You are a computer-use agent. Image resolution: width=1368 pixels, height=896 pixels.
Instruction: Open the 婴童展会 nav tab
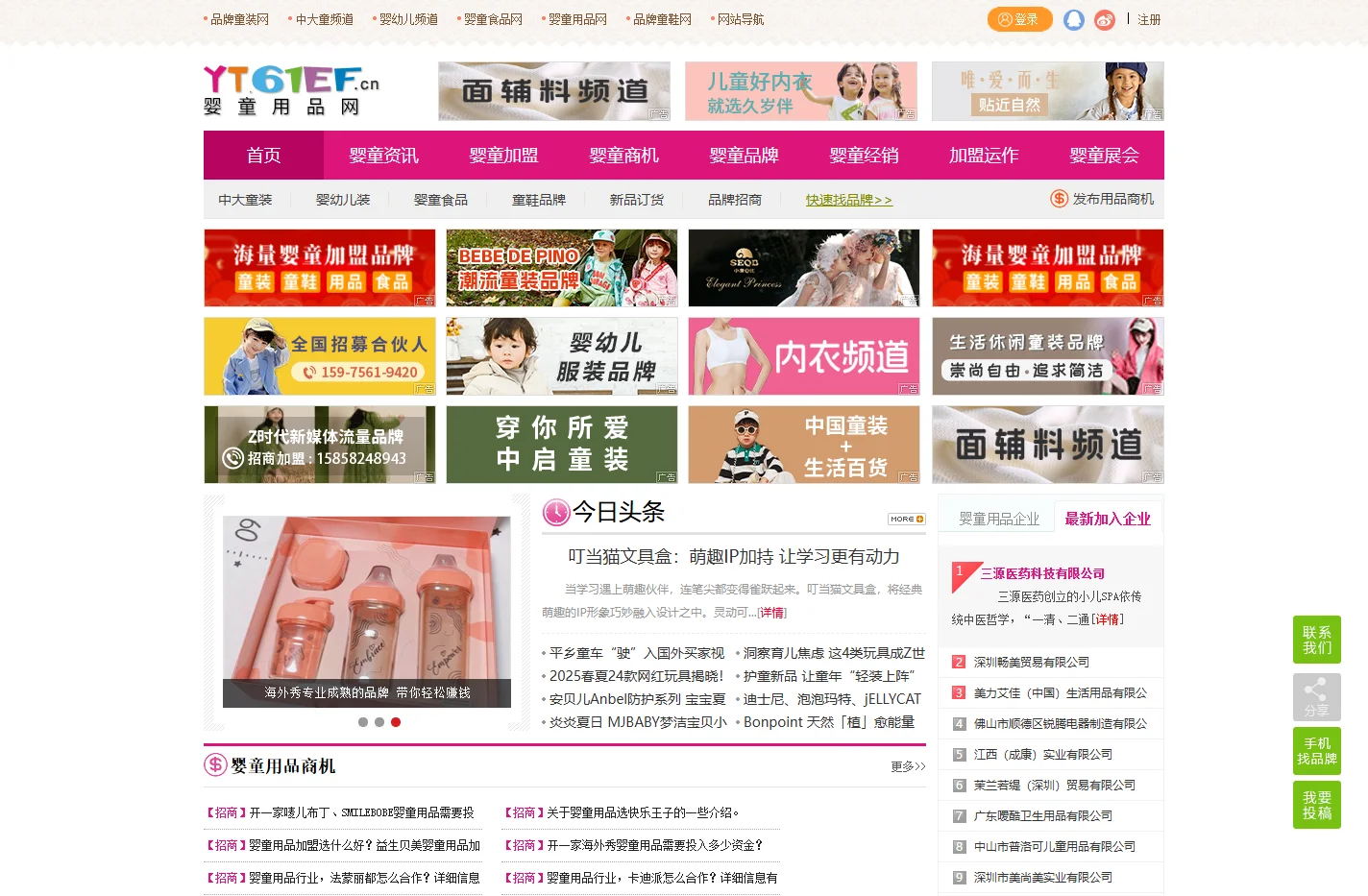[x=1104, y=156]
